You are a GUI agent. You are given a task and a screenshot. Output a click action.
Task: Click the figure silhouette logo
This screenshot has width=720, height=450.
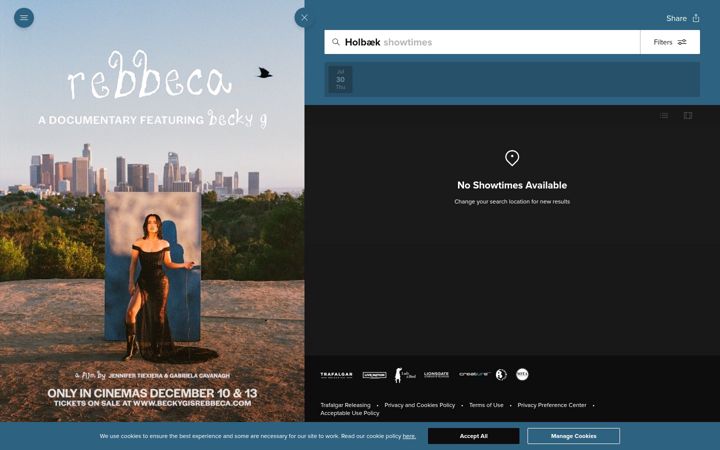[x=405, y=375]
